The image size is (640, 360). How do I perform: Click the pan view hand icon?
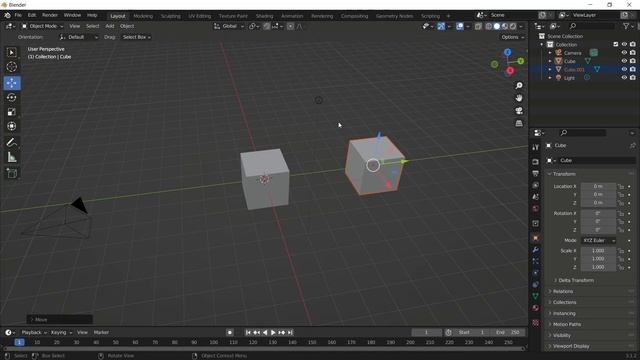tap(519, 98)
